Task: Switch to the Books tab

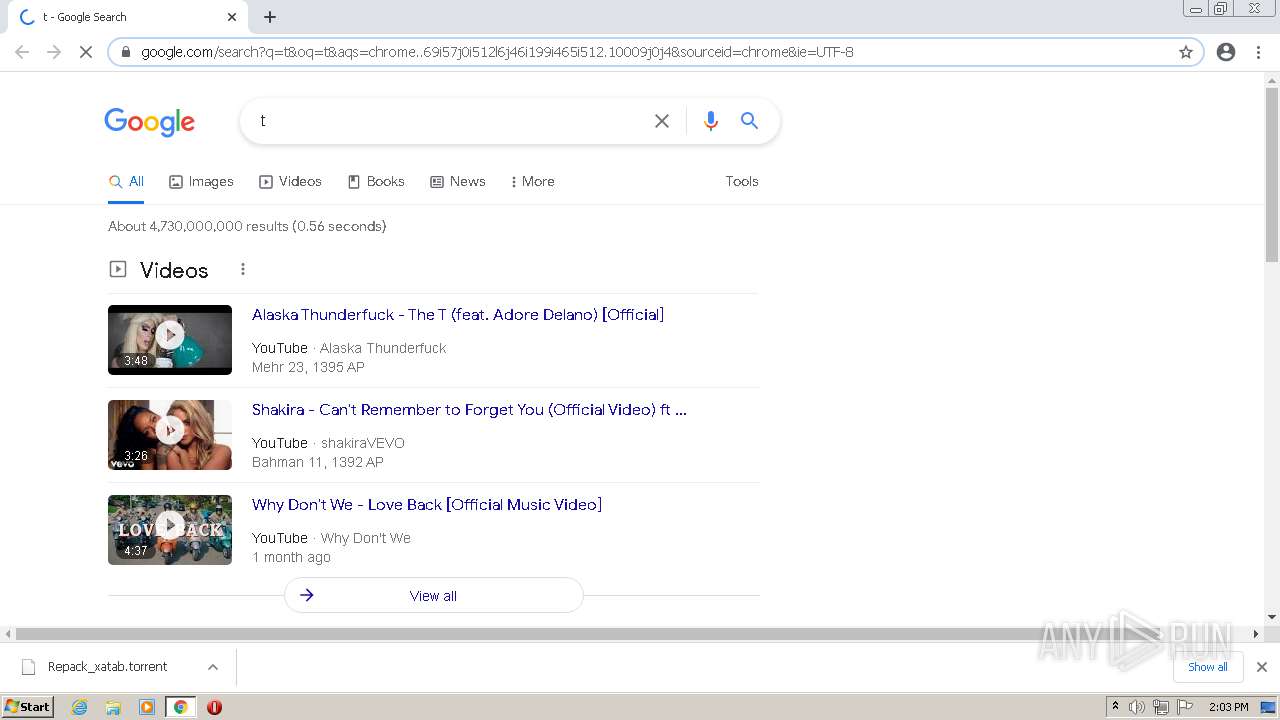Action: click(376, 182)
